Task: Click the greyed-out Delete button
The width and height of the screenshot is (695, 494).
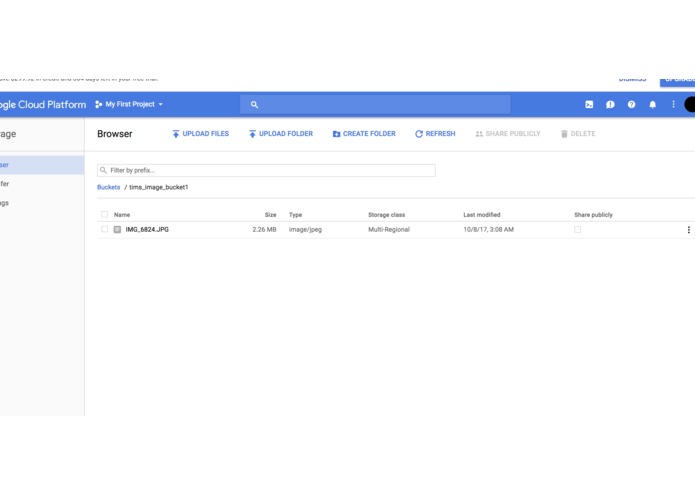Action: pos(578,134)
